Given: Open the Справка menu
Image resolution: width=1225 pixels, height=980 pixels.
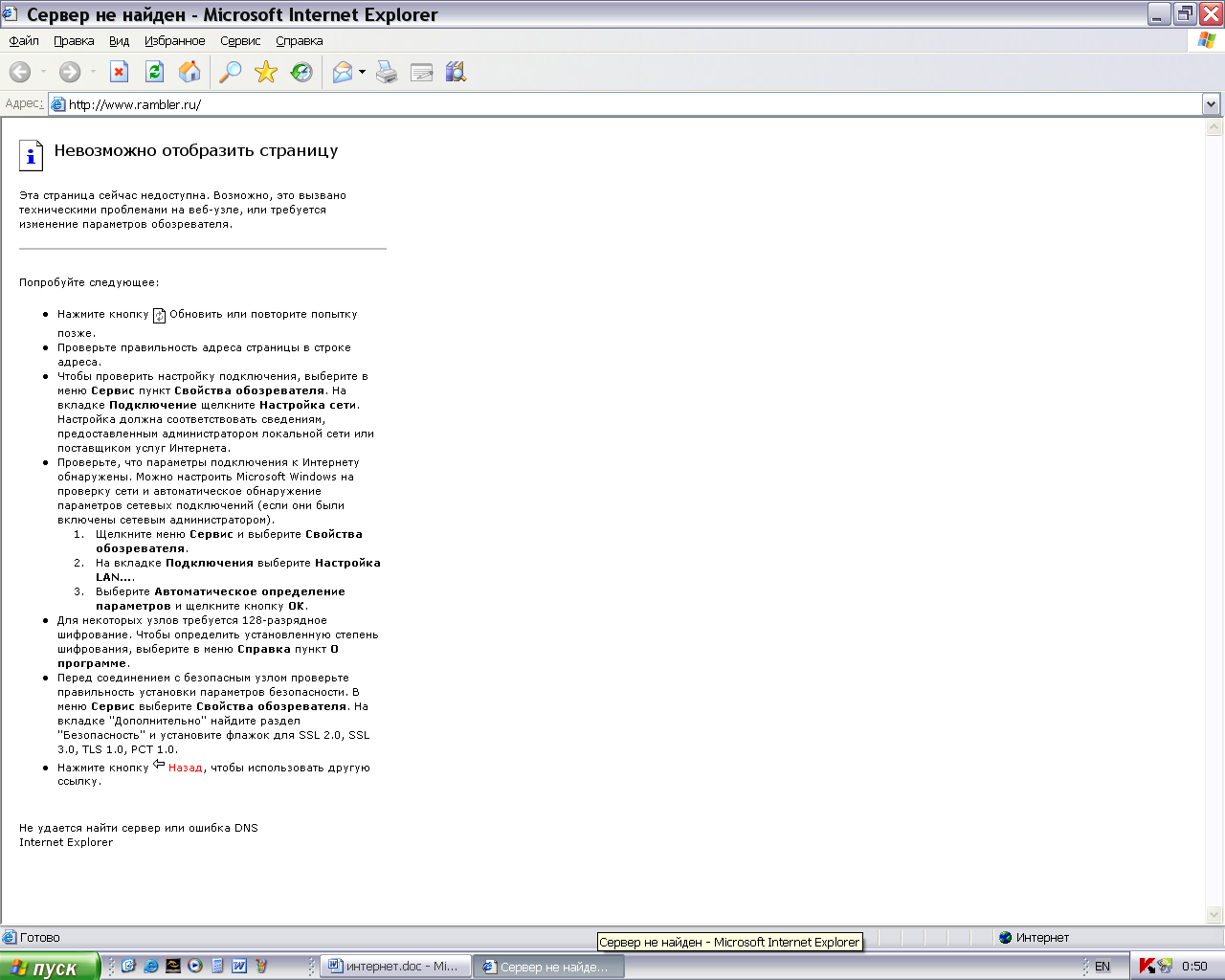Looking at the screenshot, I should coord(300,41).
